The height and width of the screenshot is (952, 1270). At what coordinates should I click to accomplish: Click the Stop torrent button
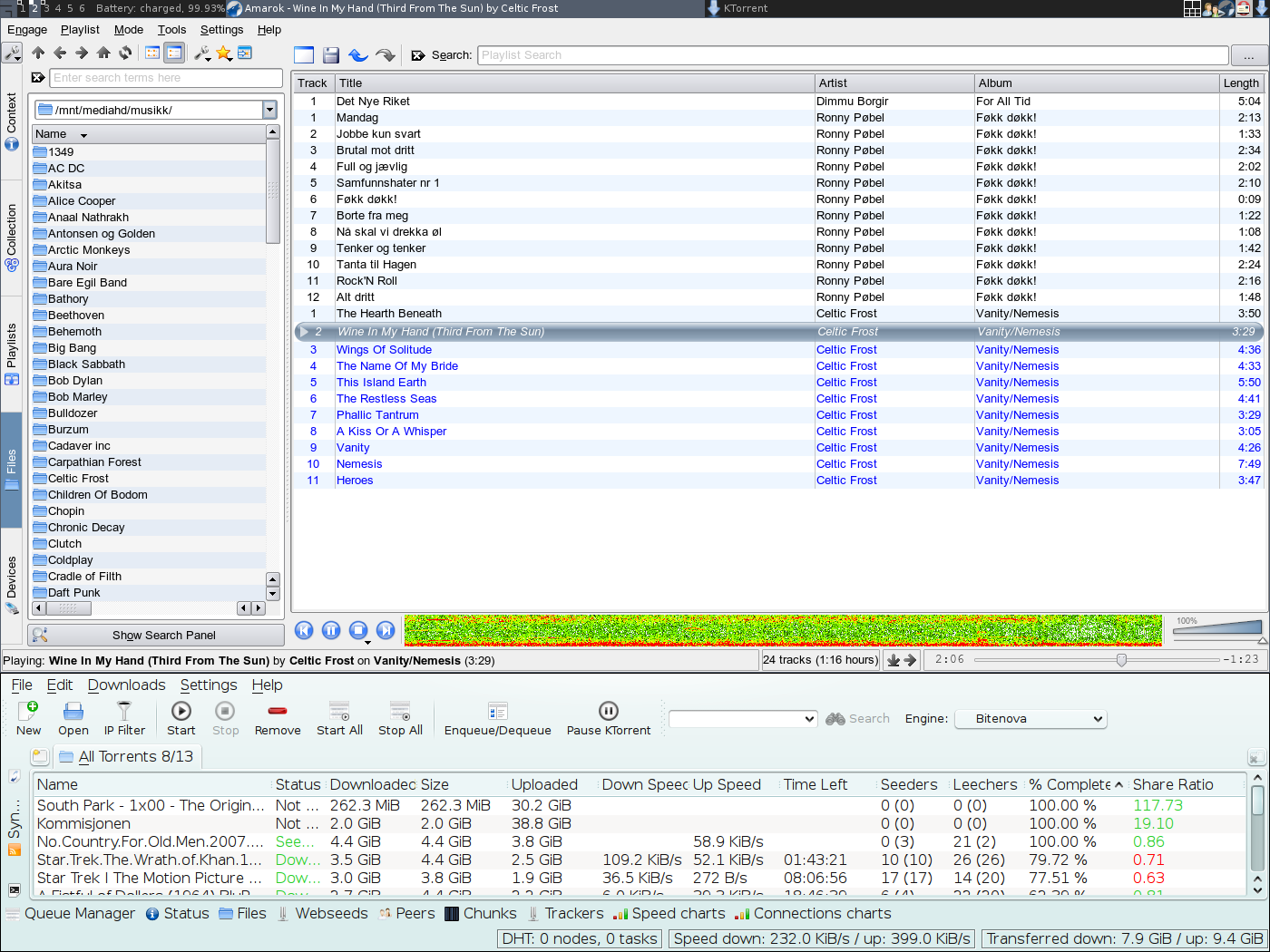click(x=226, y=719)
